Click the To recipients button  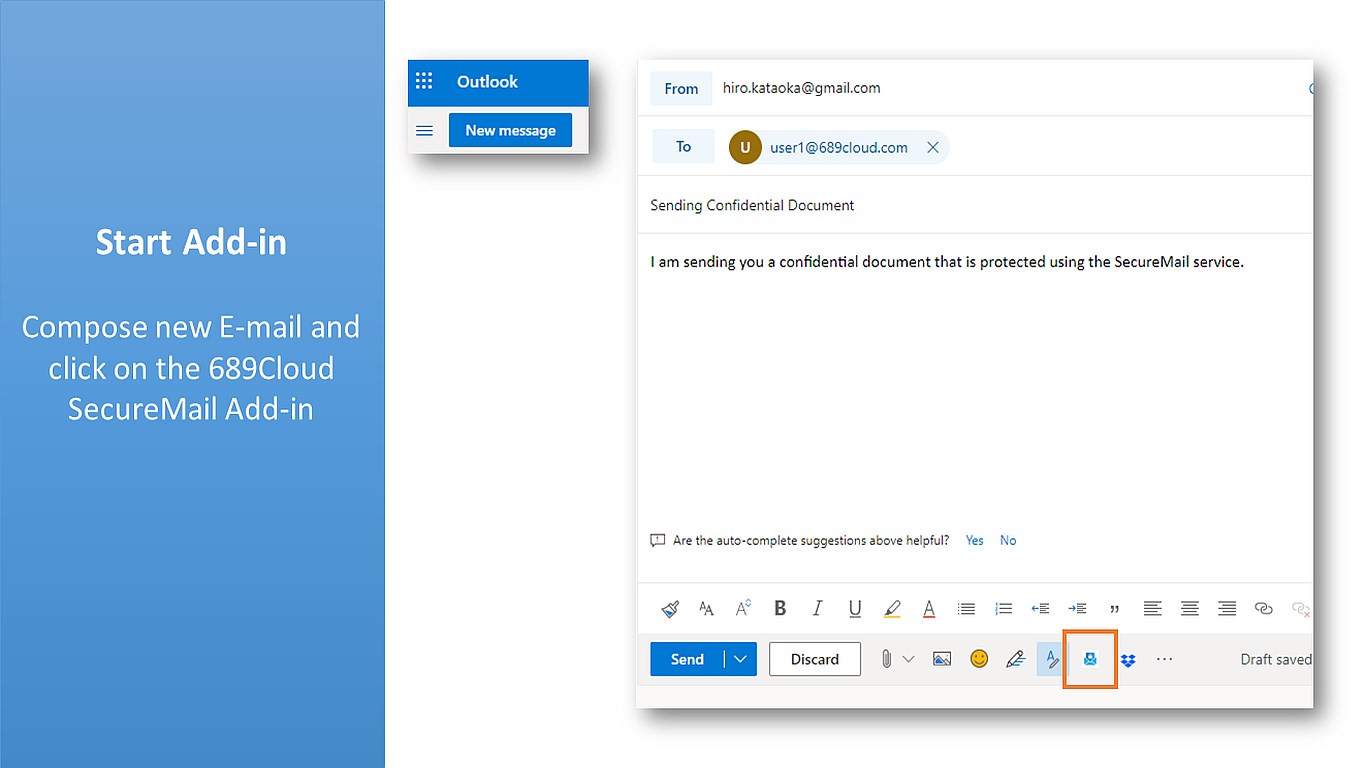point(683,147)
